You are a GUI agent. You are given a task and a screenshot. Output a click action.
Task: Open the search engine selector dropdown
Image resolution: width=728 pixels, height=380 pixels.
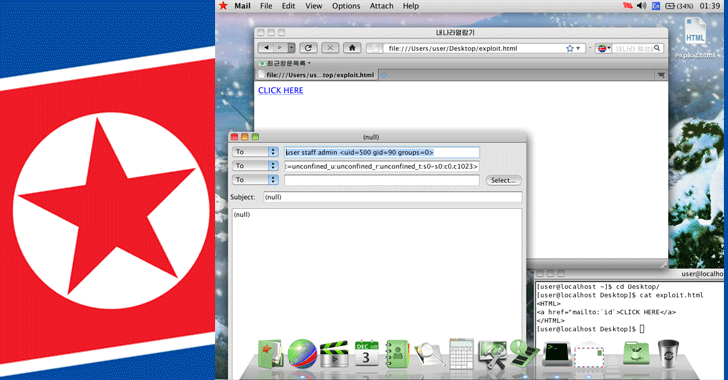pos(603,48)
